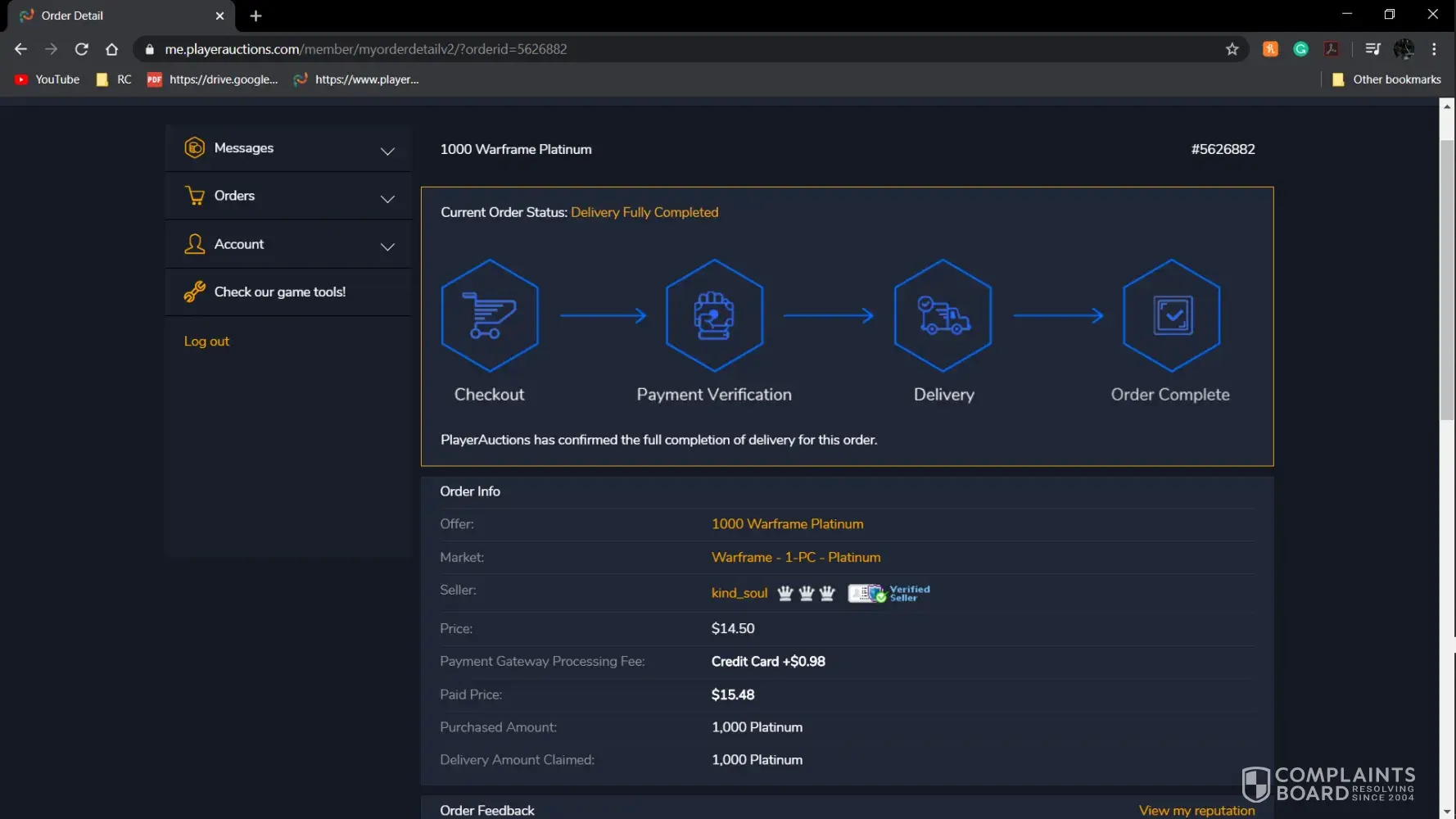Bookmark this page with the star icon
The width and height of the screenshot is (1456, 819).
(x=1232, y=49)
